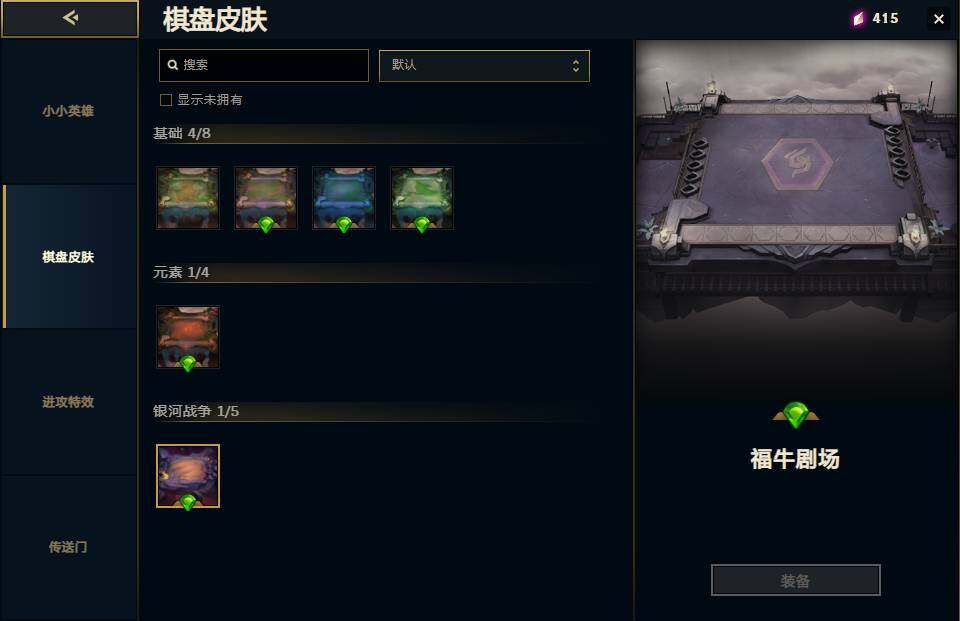Select the purple Galaxies arena skin
Screen dimensions: 960x621
point(187,476)
